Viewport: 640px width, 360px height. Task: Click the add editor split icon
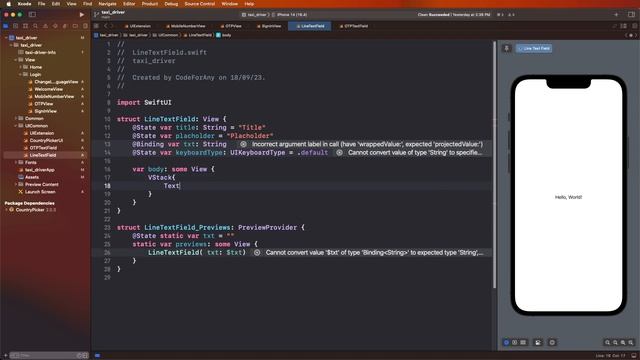point(634,26)
